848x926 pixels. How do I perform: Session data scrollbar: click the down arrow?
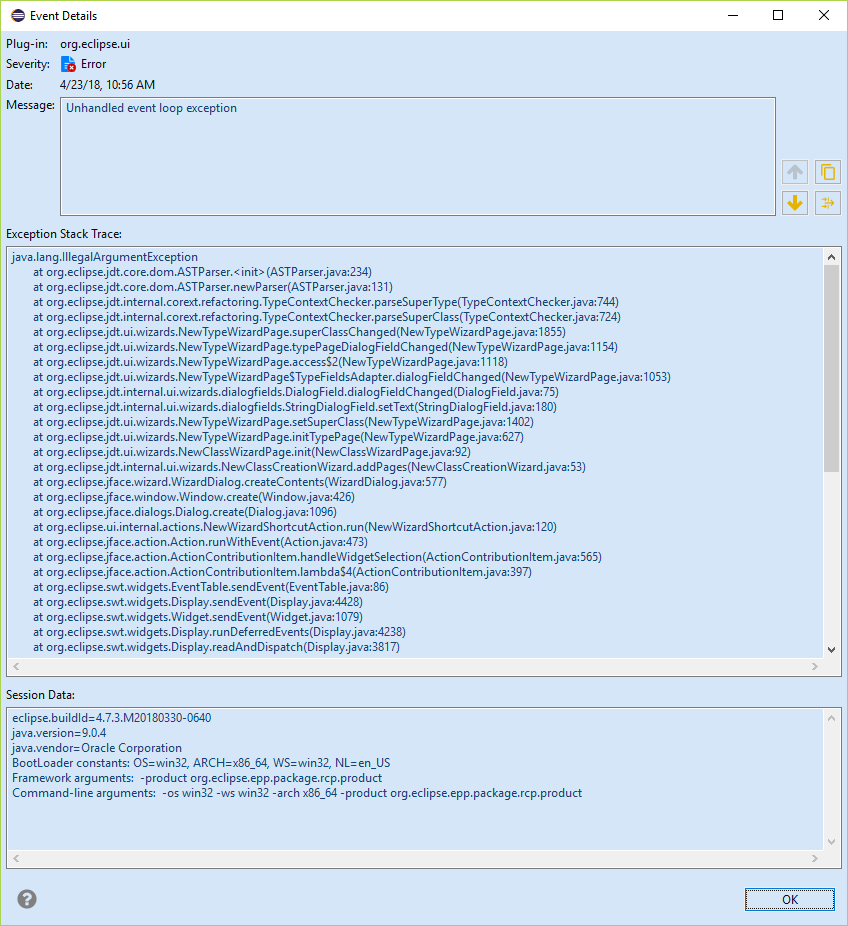(x=831, y=842)
